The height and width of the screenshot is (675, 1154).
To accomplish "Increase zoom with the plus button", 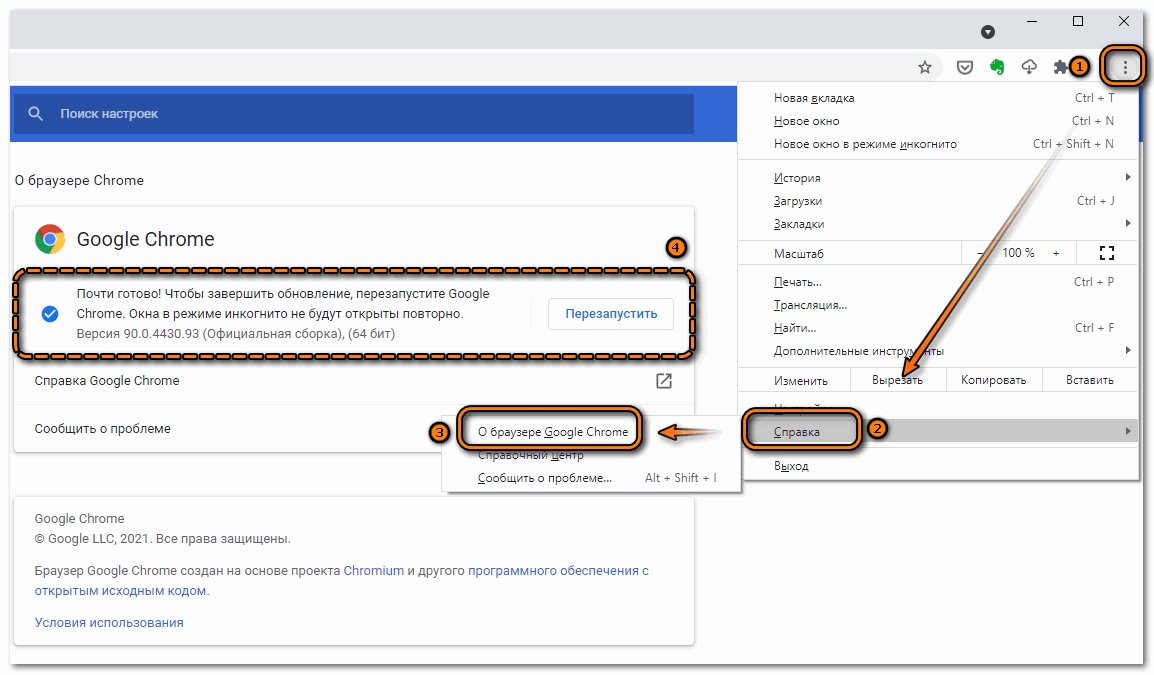I will click(x=1056, y=253).
